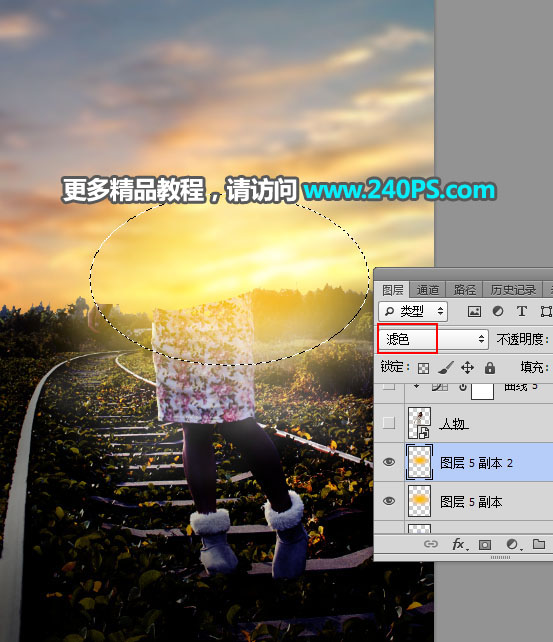
Task: Toggle lock all padlock icon
Action: tap(490, 368)
